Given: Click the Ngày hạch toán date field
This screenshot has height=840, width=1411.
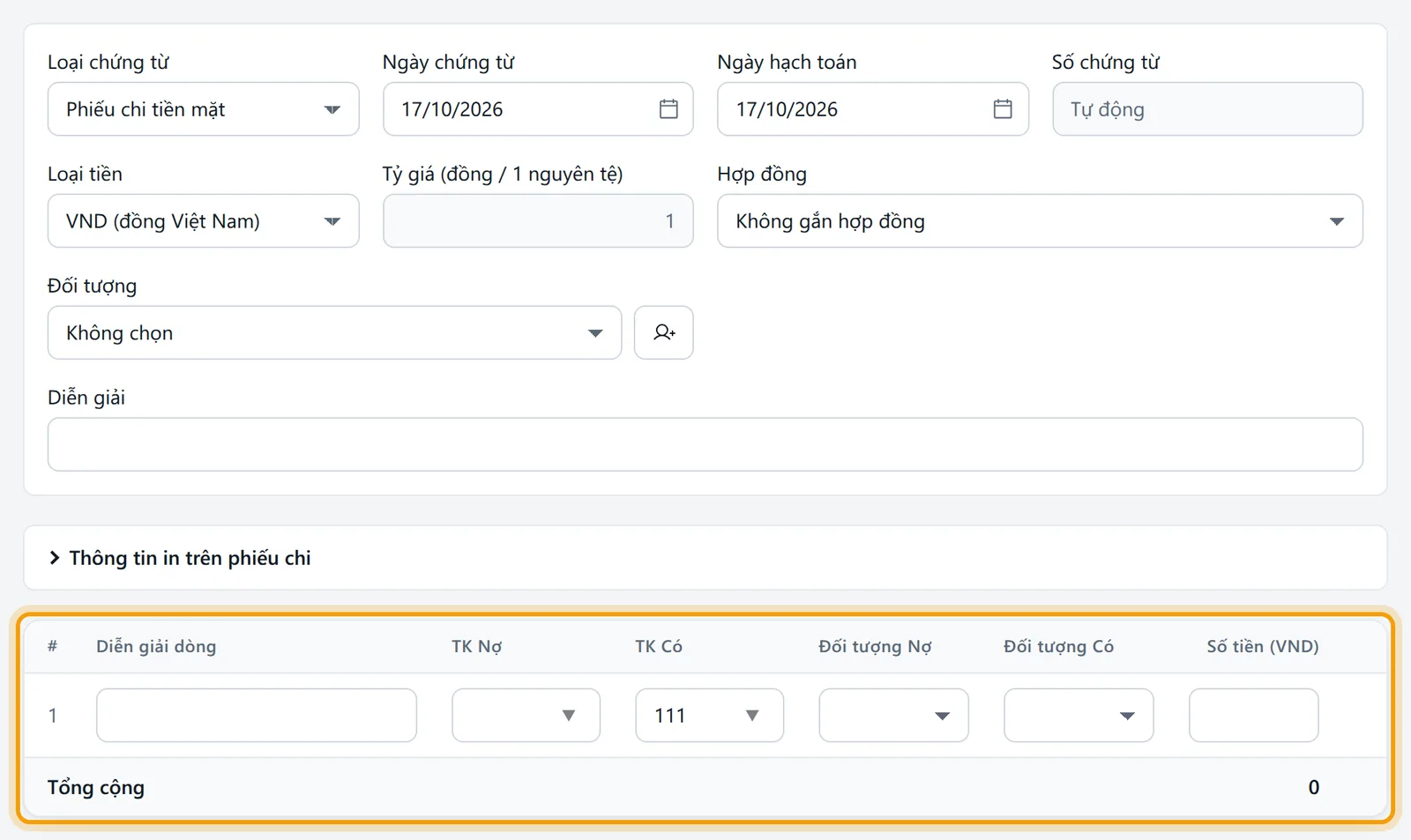Looking at the screenshot, I should (872, 109).
